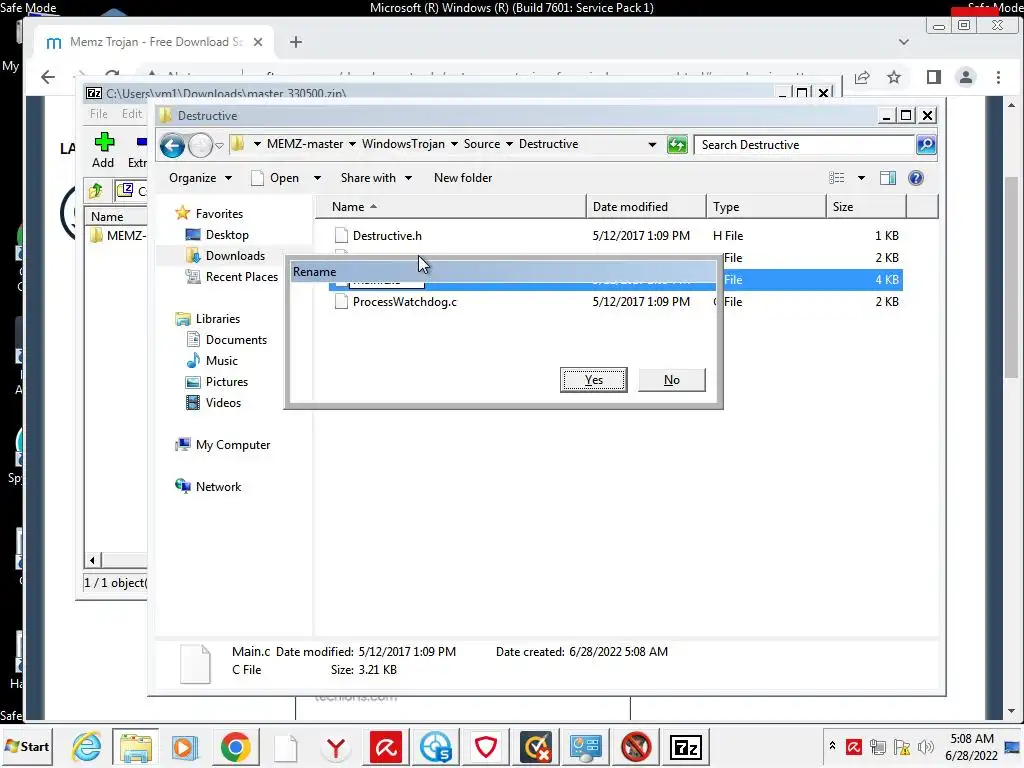Click the Search Destructive field

coord(805,145)
